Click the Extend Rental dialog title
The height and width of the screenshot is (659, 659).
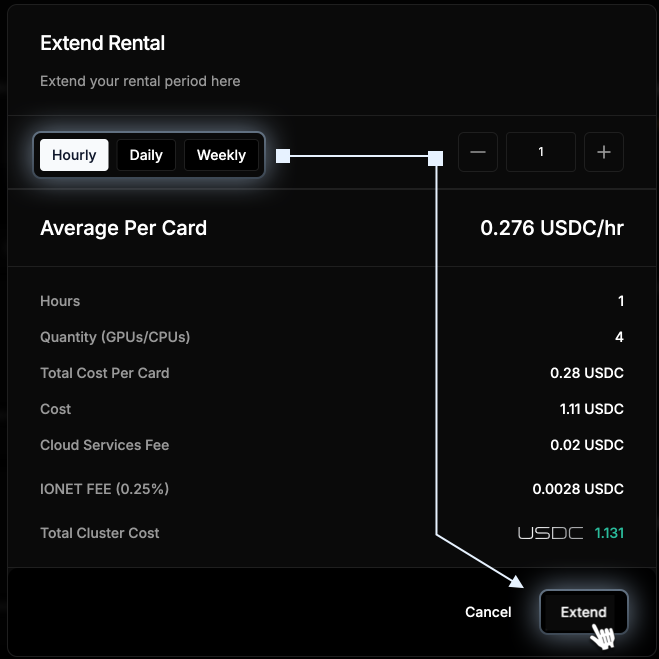[103, 43]
